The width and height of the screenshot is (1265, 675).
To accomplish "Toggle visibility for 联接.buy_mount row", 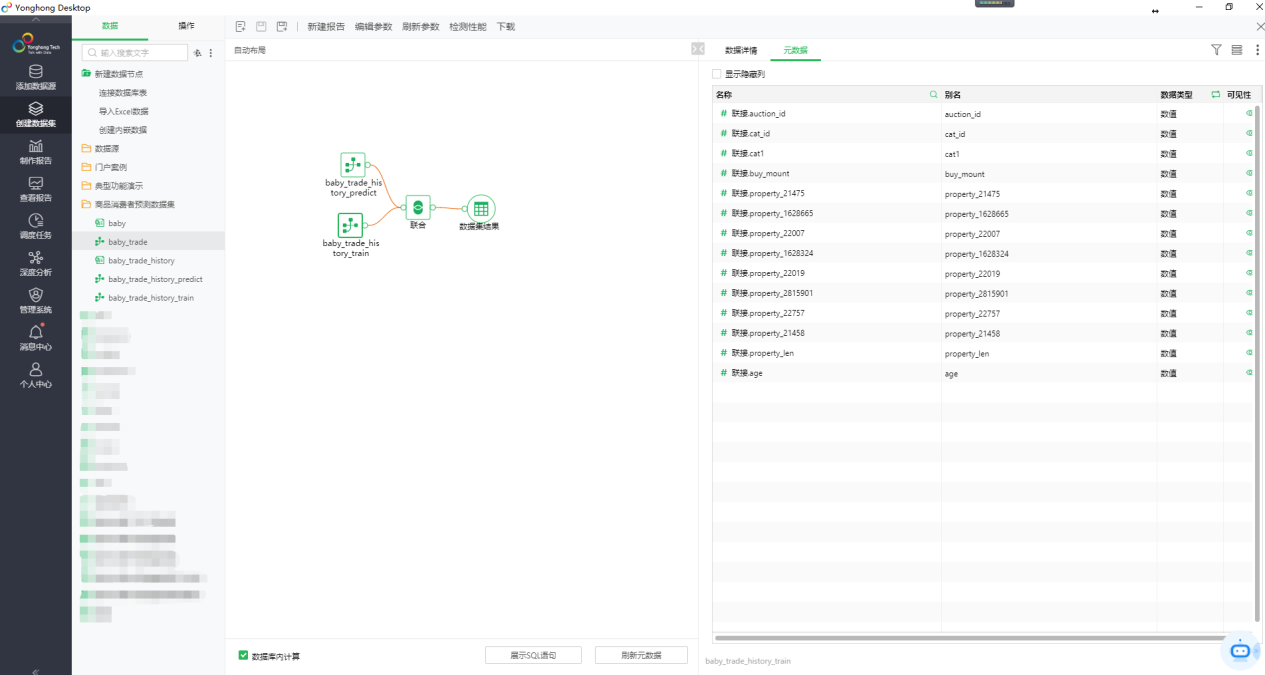I will [1249, 173].
